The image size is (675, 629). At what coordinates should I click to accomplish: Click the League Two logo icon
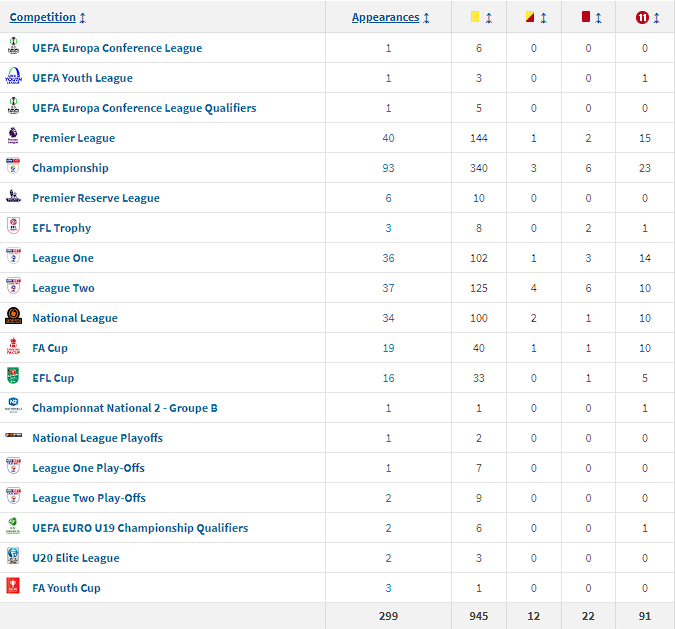(13, 285)
